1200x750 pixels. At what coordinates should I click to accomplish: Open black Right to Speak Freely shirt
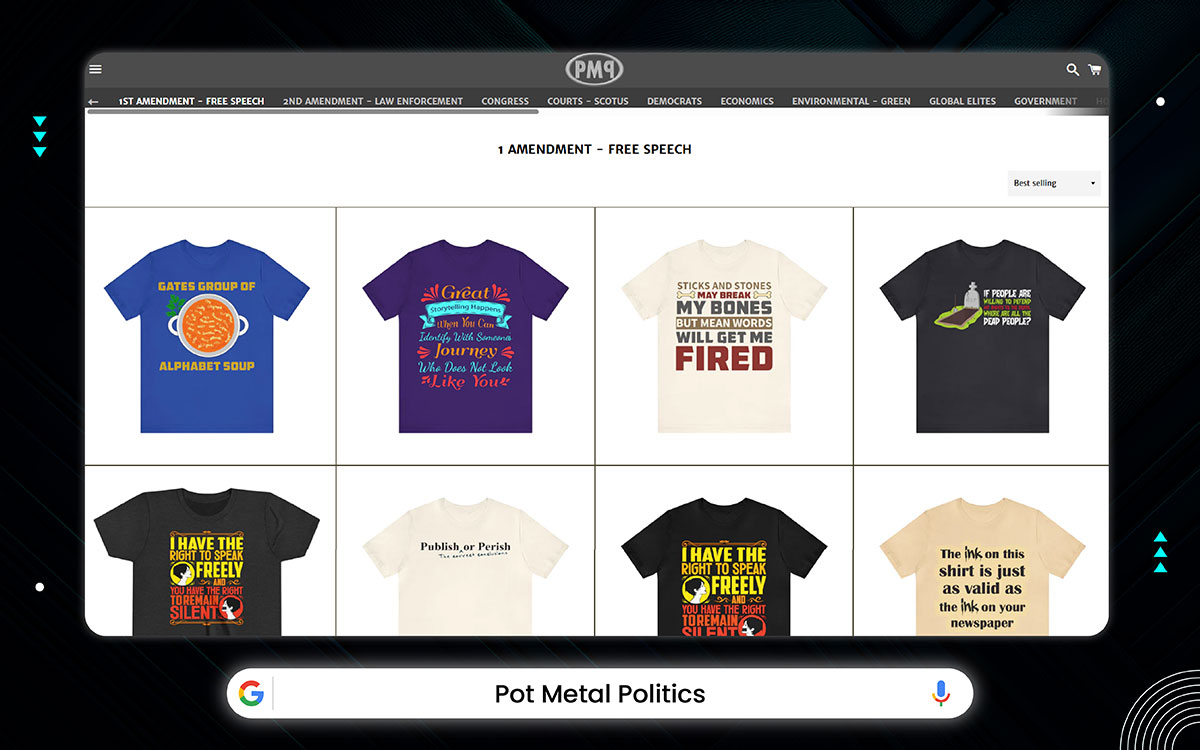(x=724, y=565)
